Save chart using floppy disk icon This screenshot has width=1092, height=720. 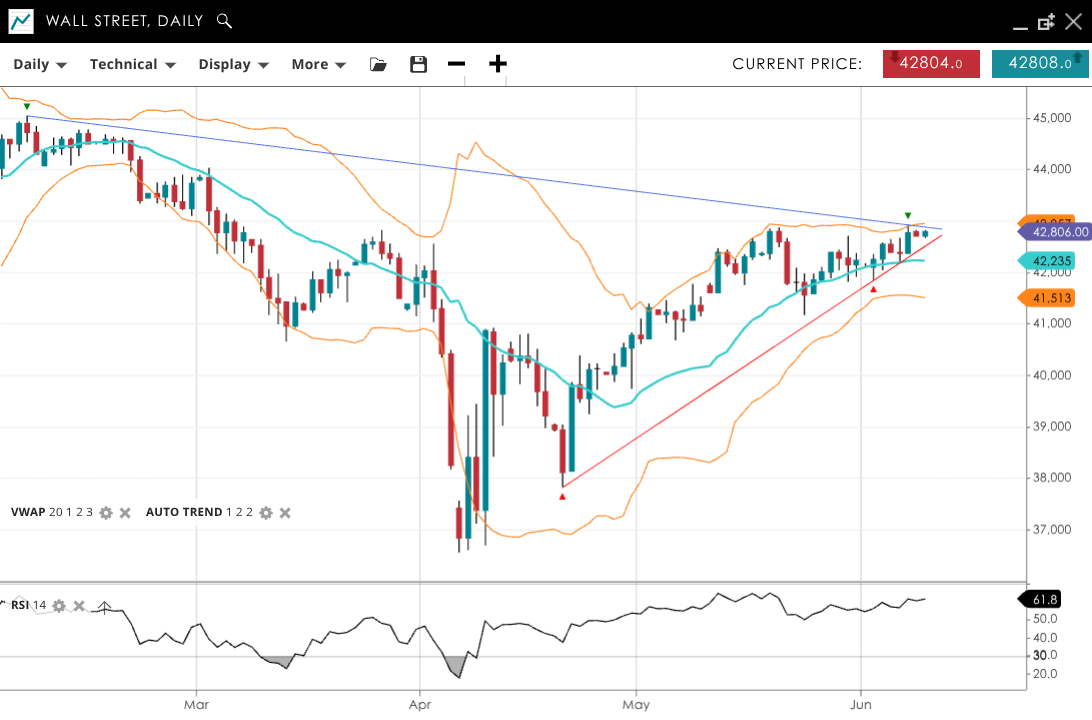[418, 64]
